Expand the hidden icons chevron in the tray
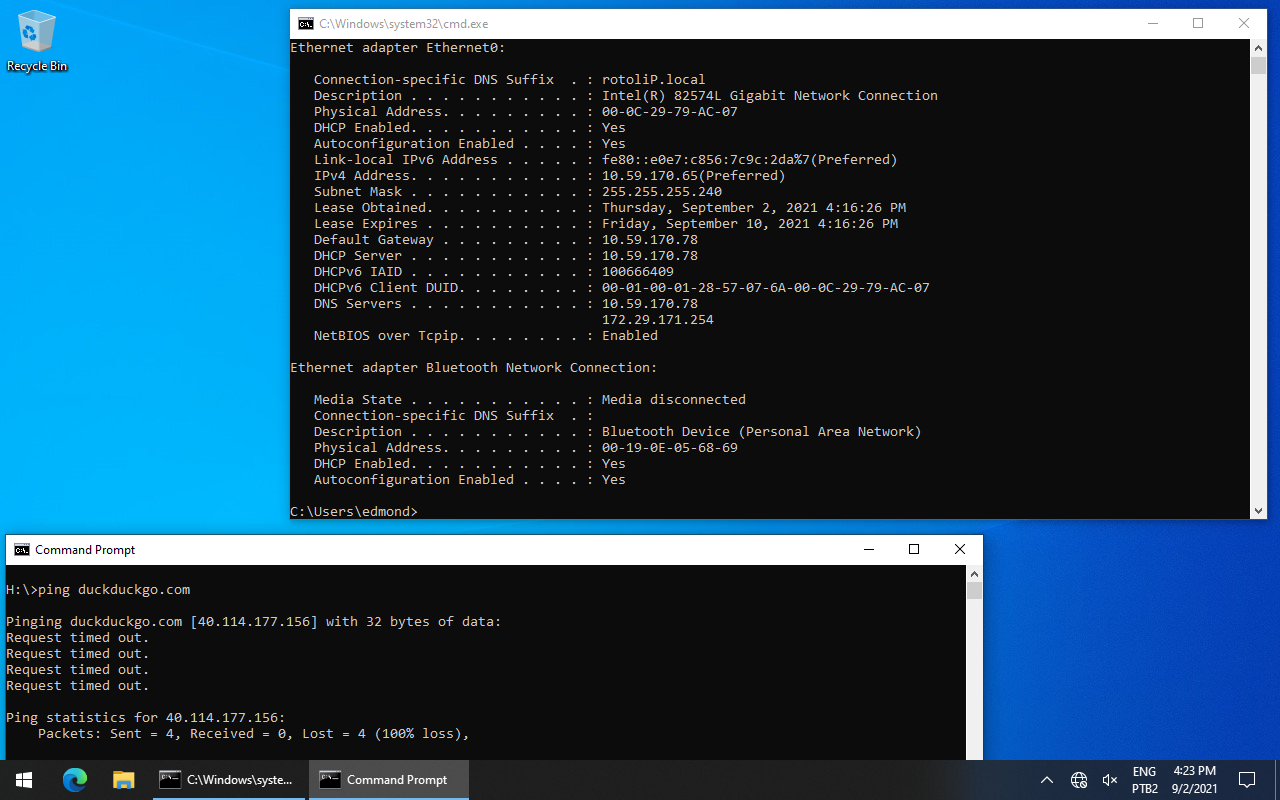 pos(1047,779)
